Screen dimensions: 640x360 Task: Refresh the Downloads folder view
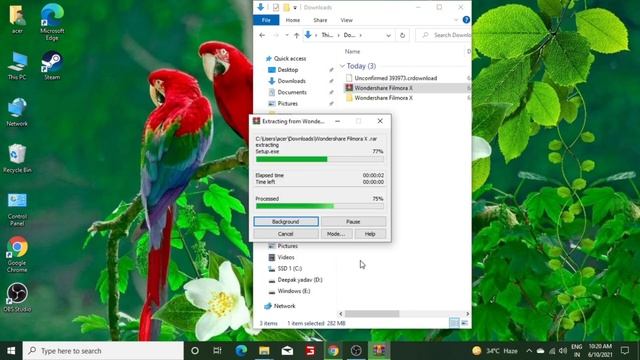(402, 36)
